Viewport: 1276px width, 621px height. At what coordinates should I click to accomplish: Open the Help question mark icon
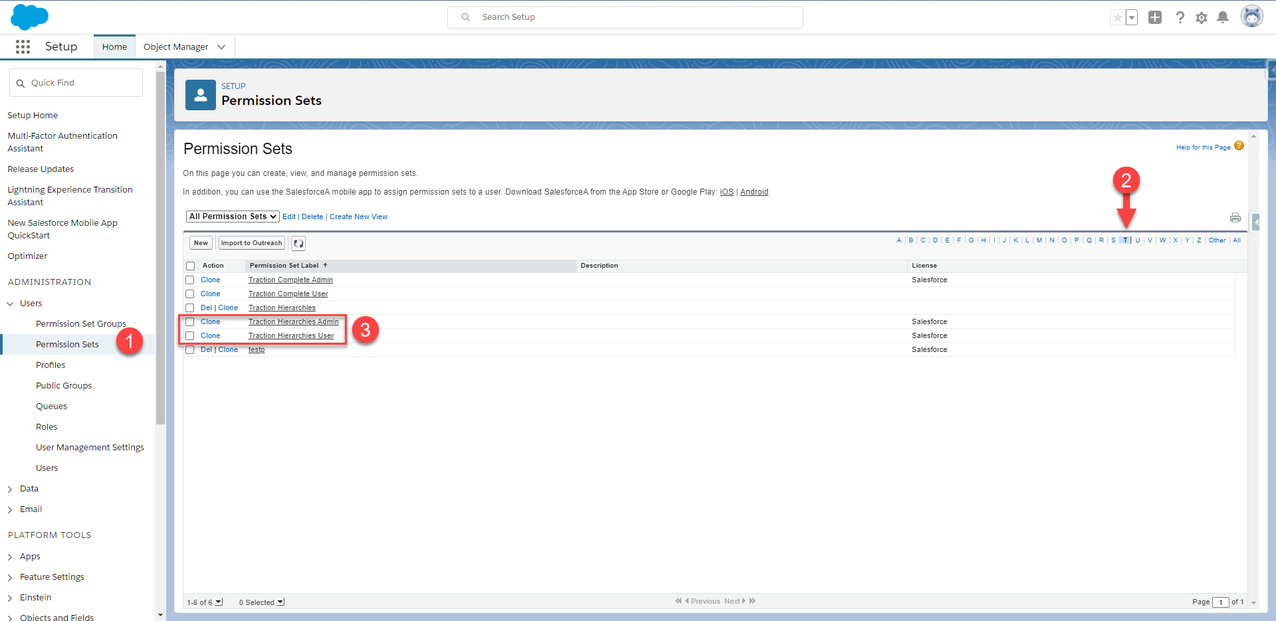click(1180, 17)
